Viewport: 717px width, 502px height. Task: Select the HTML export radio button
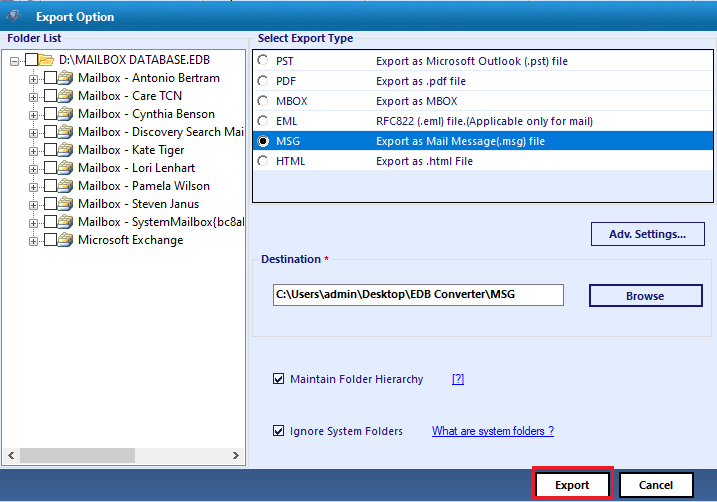263,161
